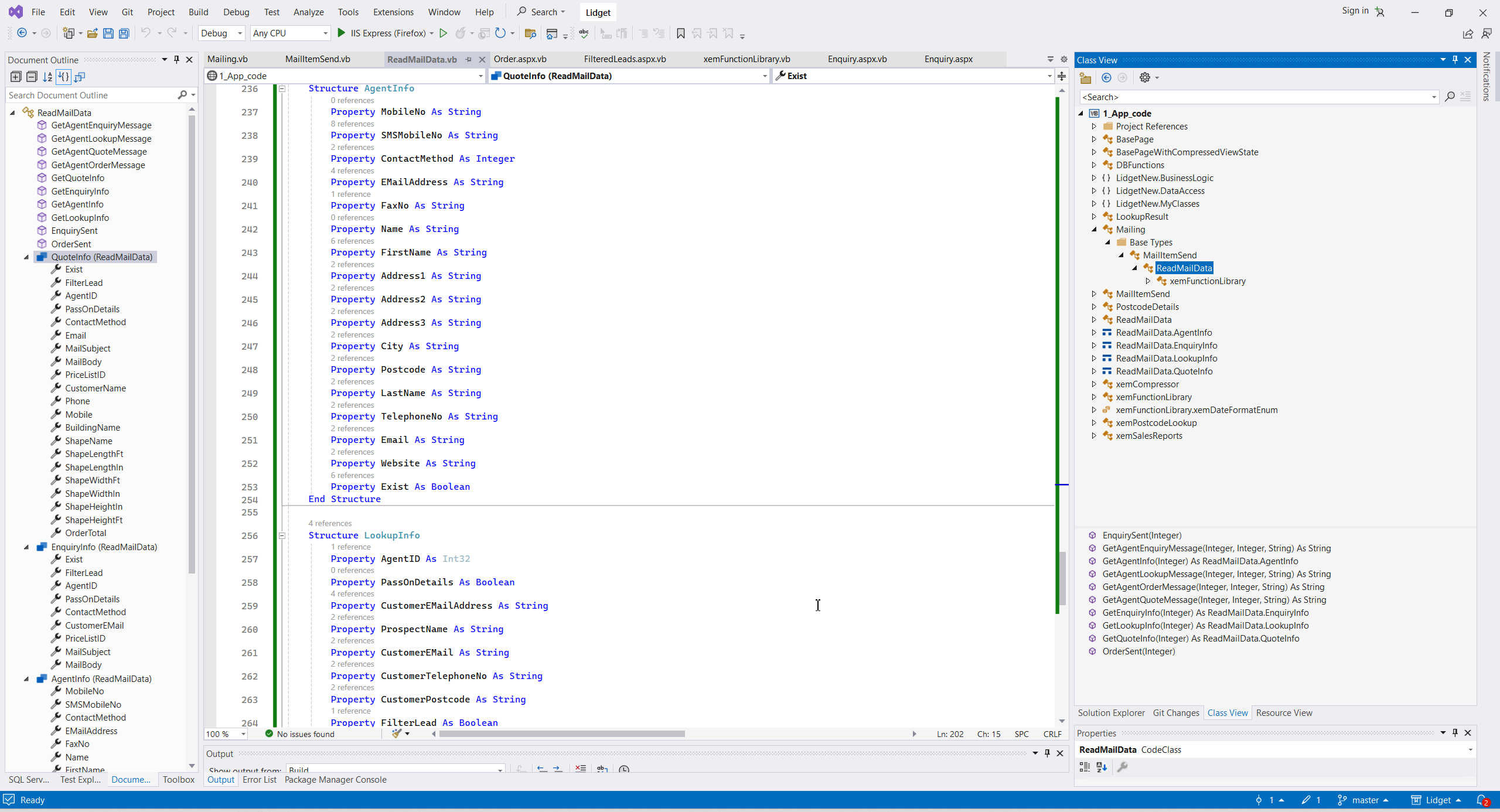
Task: Click the master branch status button
Action: pyautogui.click(x=1365, y=800)
